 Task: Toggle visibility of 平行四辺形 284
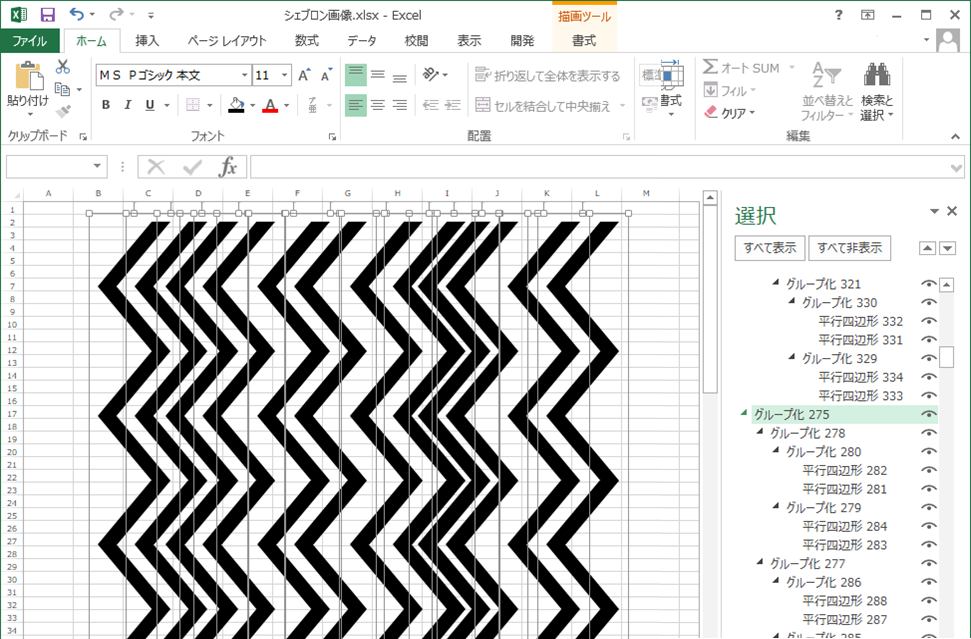[x=928, y=526]
